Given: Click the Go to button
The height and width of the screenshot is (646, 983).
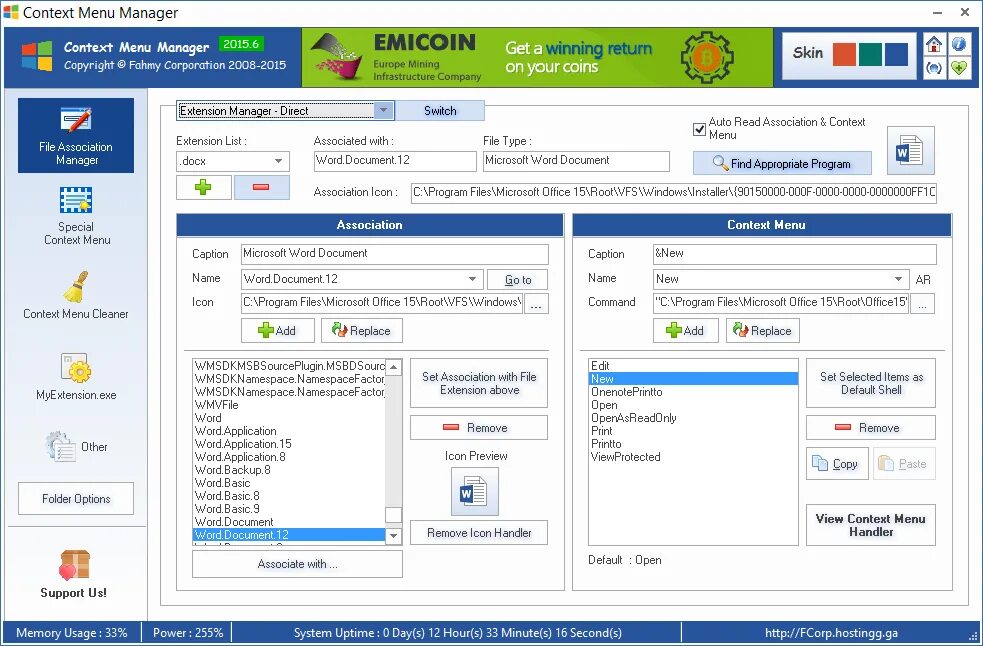Looking at the screenshot, I should [518, 280].
